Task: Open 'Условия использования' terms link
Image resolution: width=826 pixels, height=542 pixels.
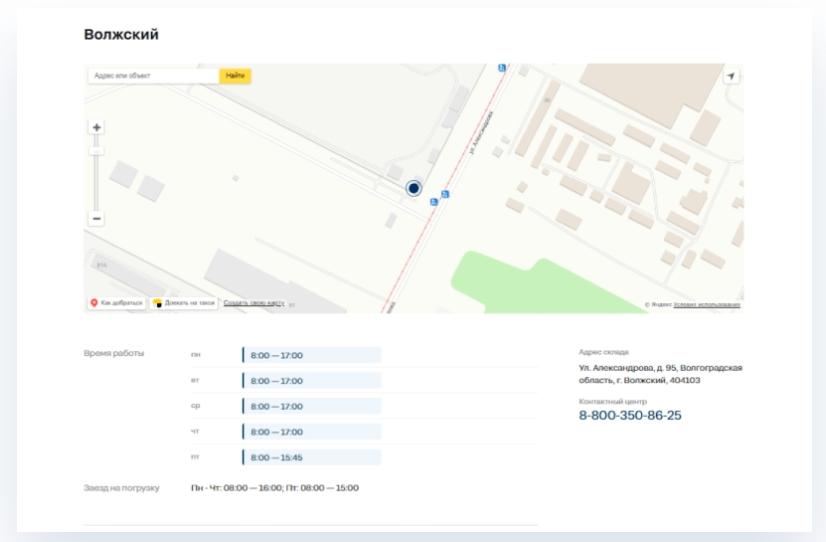Action: pyautogui.click(x=707, y=304)
